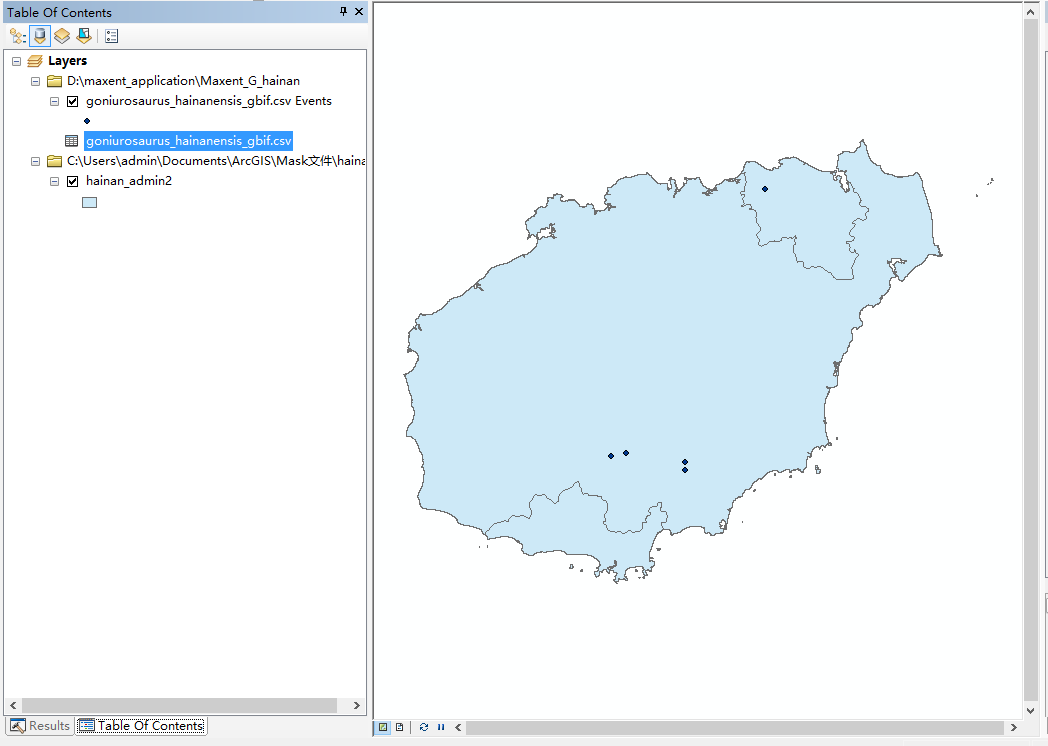Click TOC horizontal scrollbar thumb
1048x746 pixels.
click(180, 705)
